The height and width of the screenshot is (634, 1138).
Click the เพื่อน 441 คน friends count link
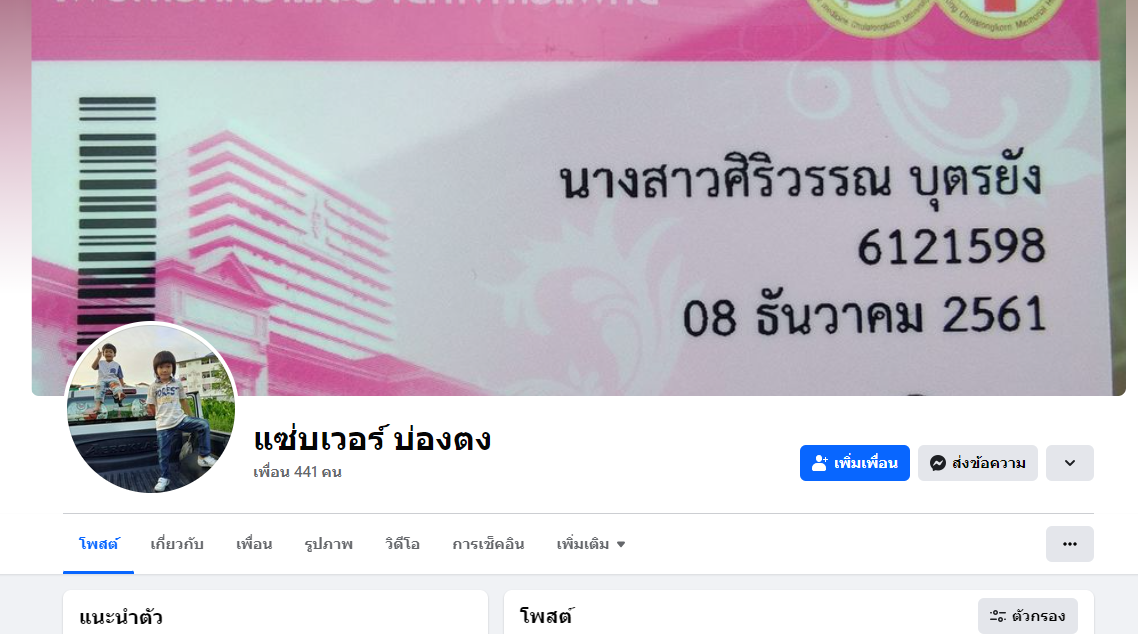tap(298, 472)
